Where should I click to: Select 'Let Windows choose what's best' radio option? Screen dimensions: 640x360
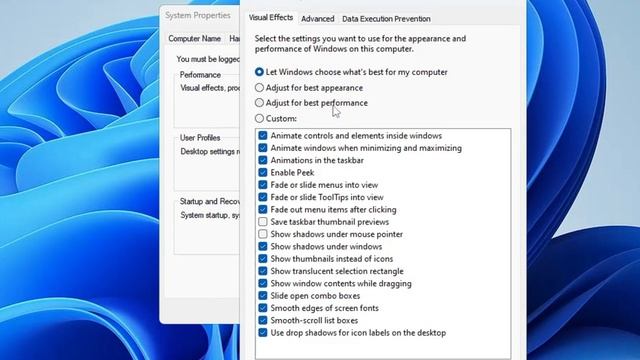click(x=259, y=72)
